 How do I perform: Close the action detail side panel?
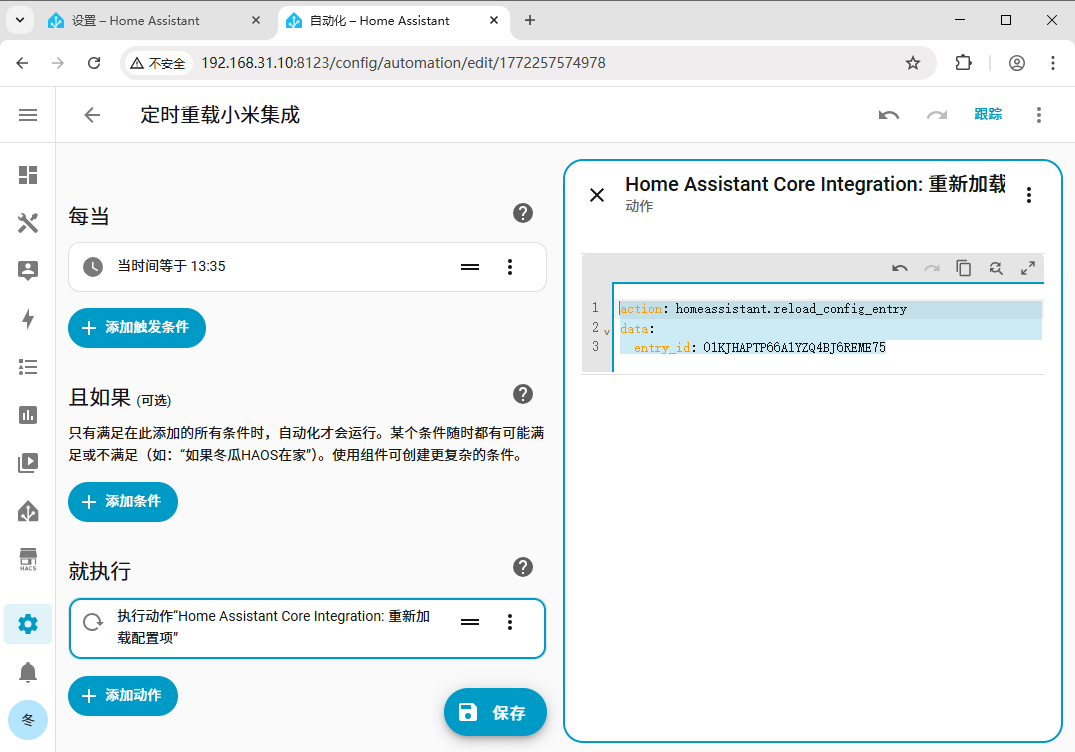[x=597, y=195]
